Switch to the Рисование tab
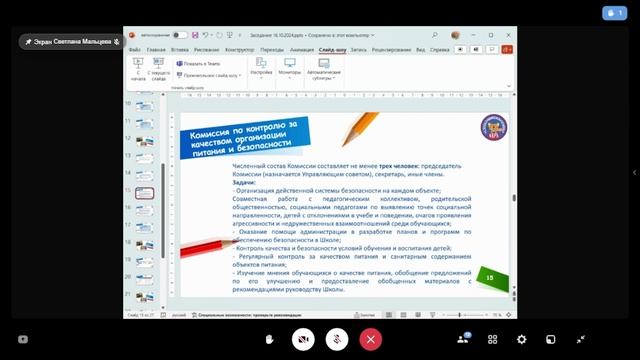 pyautogui.click(x=207, y=50)
